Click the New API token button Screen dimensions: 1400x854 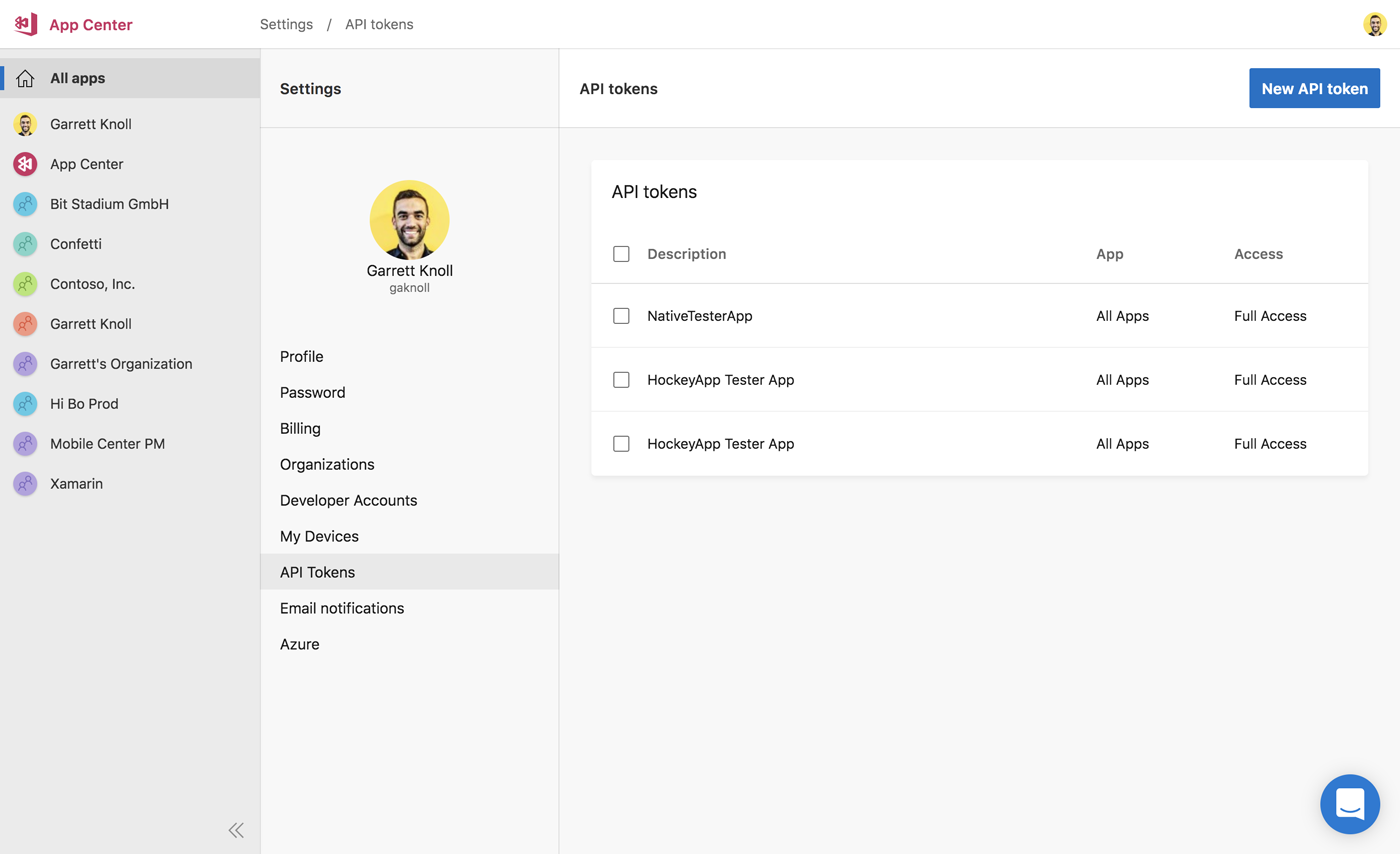(1314, 88)
